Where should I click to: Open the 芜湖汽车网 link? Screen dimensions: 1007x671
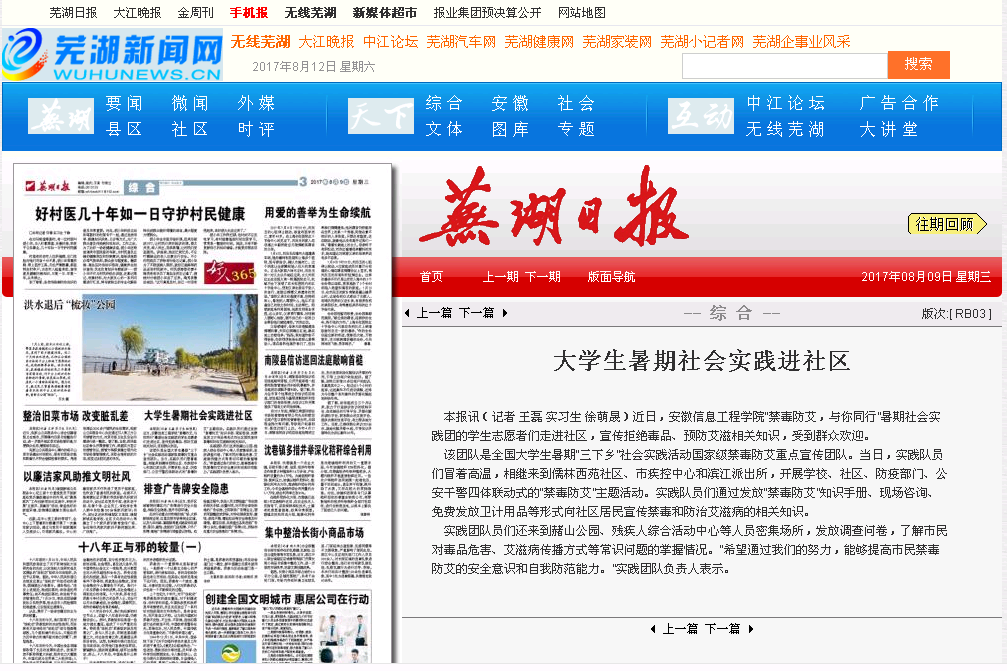click(x=461, y=42)
